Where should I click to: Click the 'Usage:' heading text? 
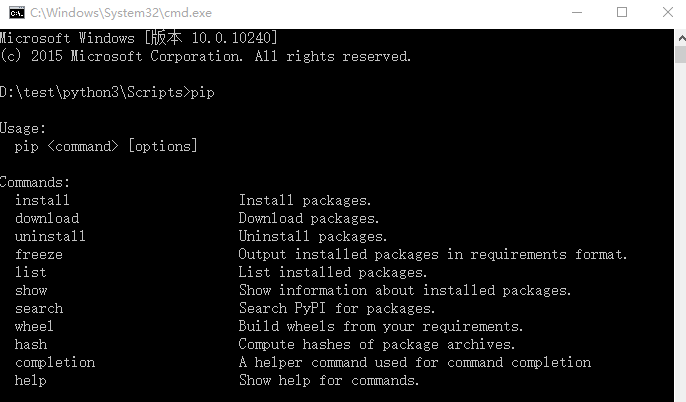[x=24, y=128]
